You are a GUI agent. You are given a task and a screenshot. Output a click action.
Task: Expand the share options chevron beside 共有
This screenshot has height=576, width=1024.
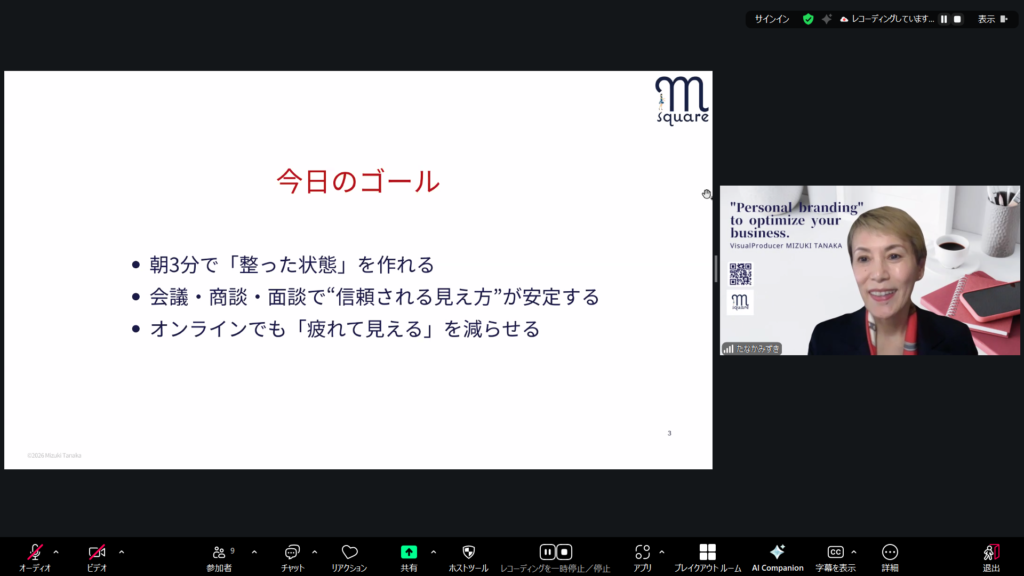[433, 552]
